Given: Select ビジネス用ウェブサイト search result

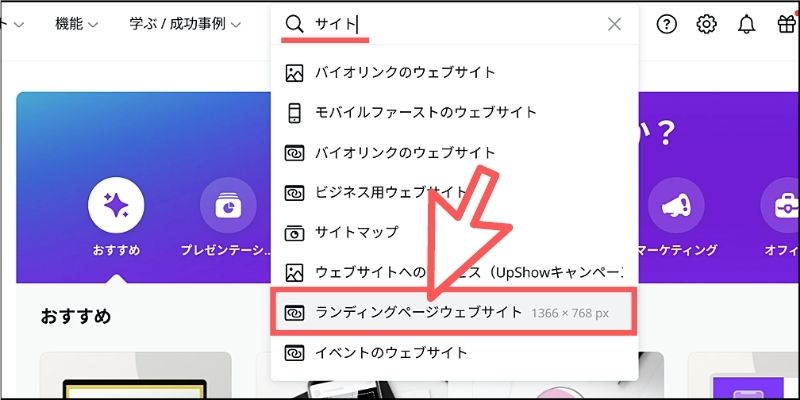Looking at the screenshot, I should [x=454, y=192].
